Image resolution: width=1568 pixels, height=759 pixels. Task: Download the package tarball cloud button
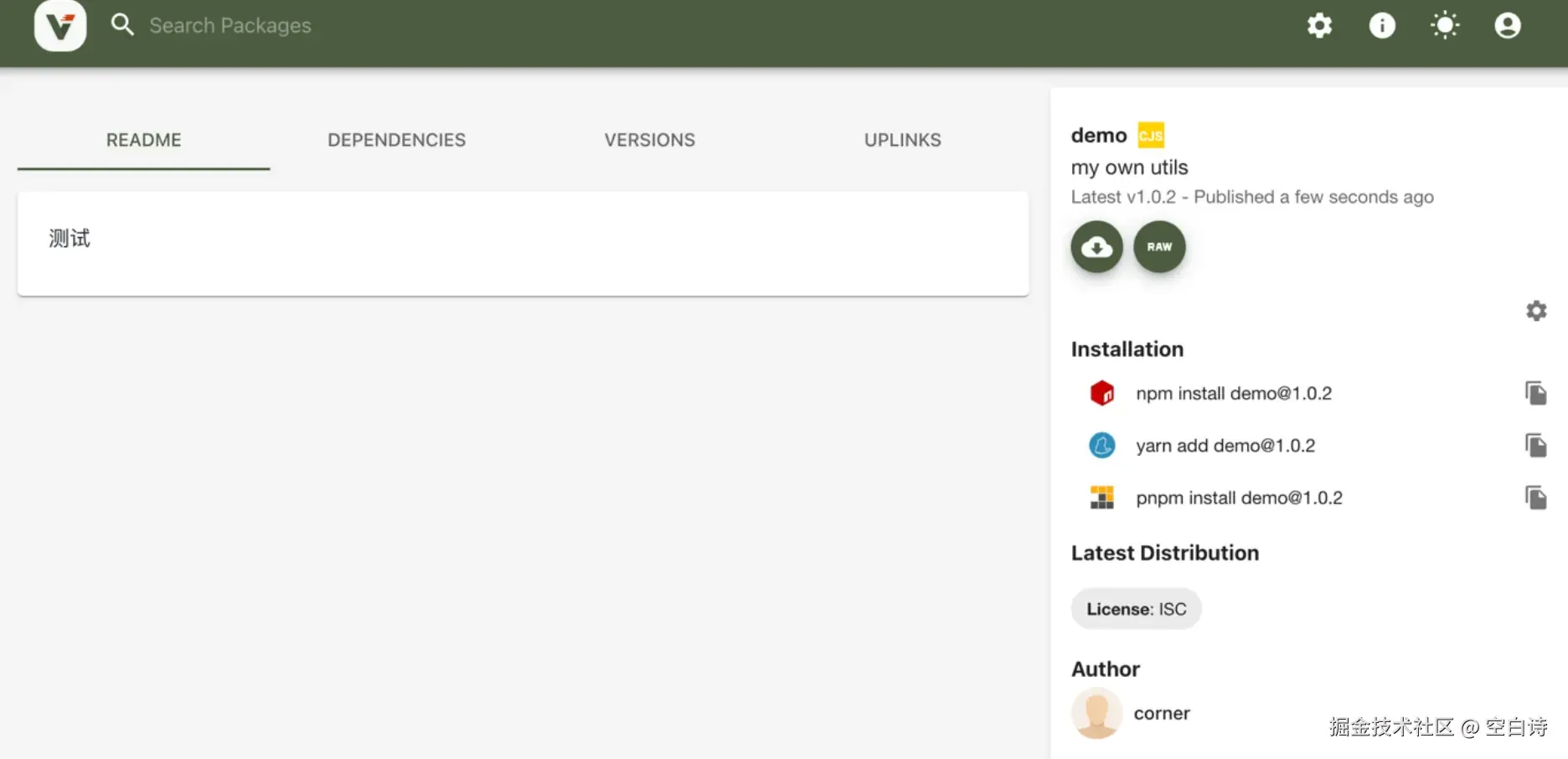[x=1096, y=247]
